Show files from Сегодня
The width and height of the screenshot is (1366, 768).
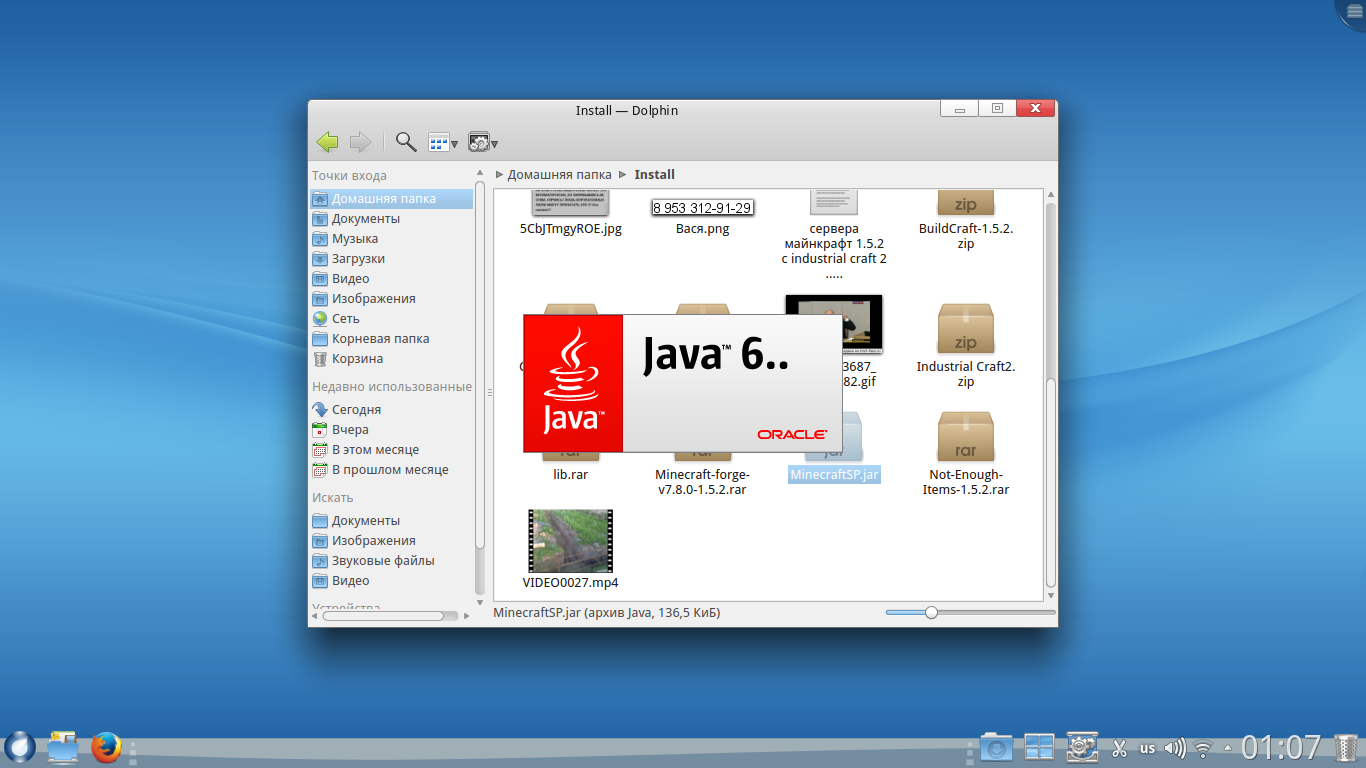tap(356, 410)
